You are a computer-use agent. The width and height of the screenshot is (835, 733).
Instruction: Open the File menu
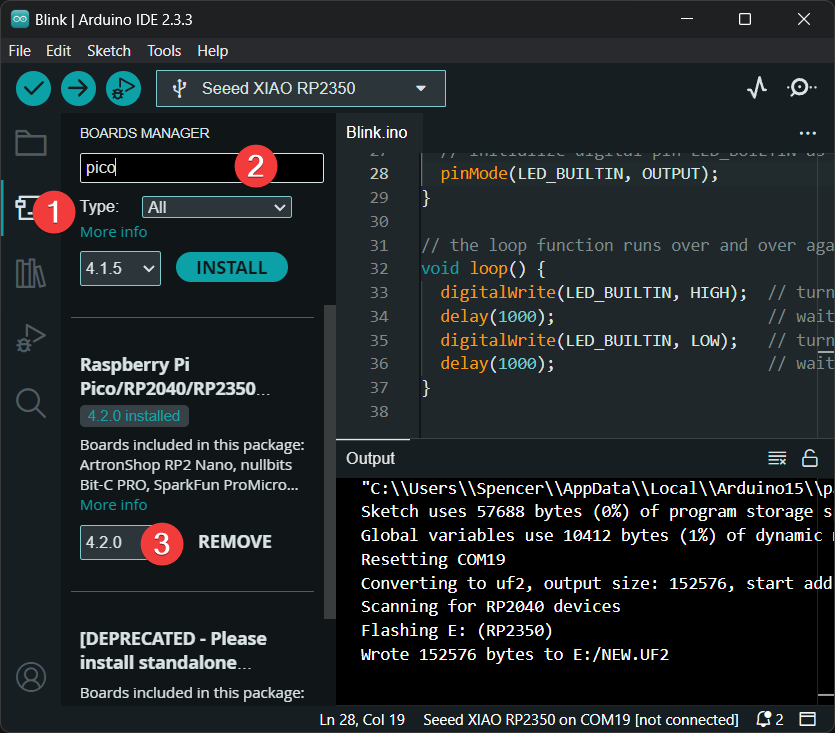20,51
